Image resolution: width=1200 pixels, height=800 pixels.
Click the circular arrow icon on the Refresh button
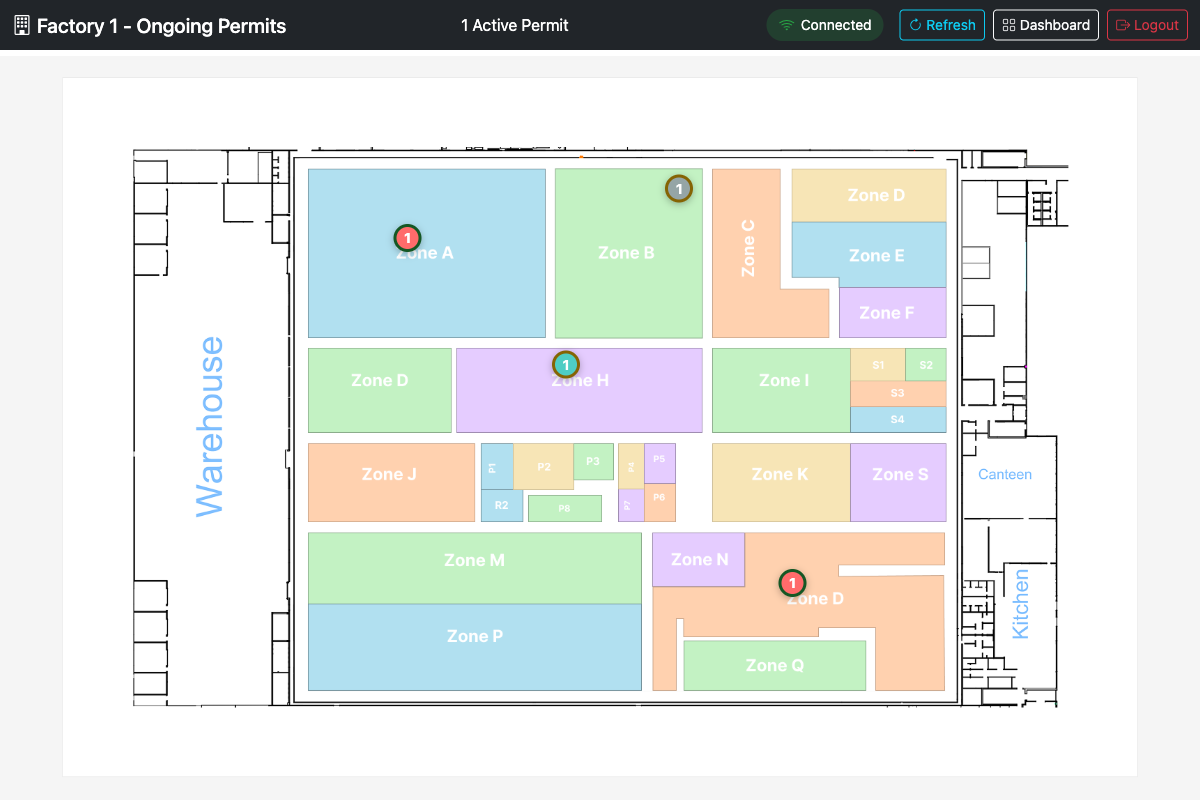click(918, 25)
